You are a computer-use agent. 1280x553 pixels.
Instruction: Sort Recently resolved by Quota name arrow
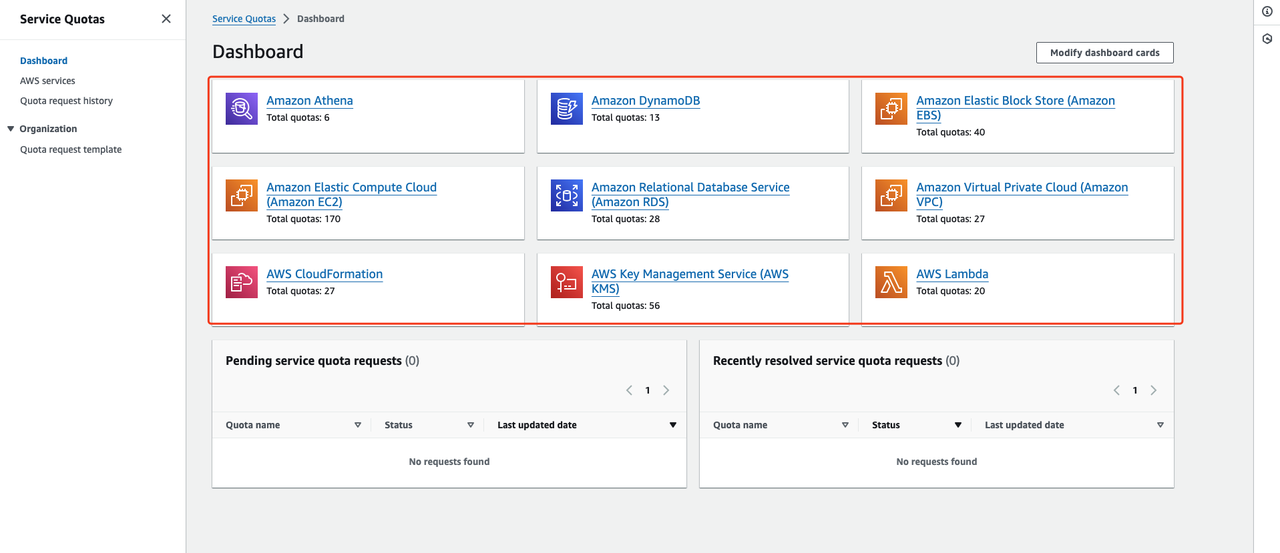click(x=845, y=425)
